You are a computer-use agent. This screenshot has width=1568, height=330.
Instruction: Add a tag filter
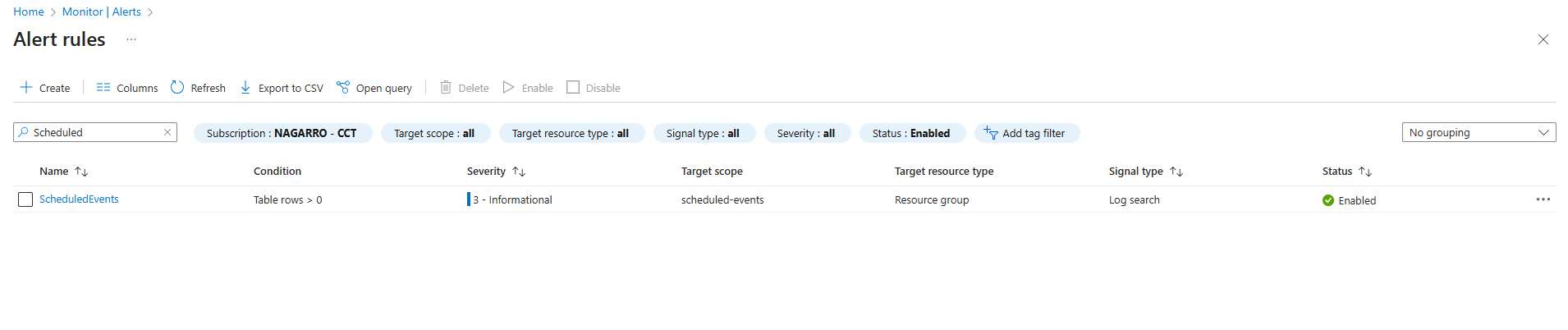pos(1027,133)
